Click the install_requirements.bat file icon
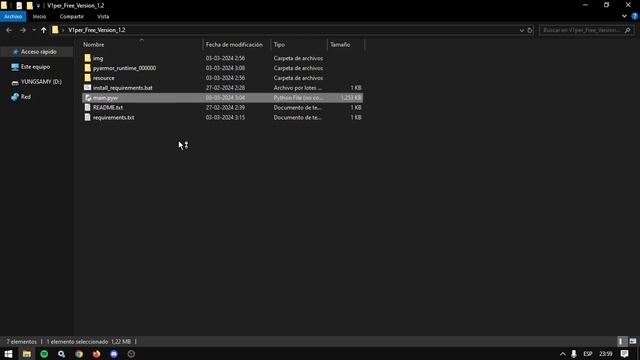 (87, 87)
